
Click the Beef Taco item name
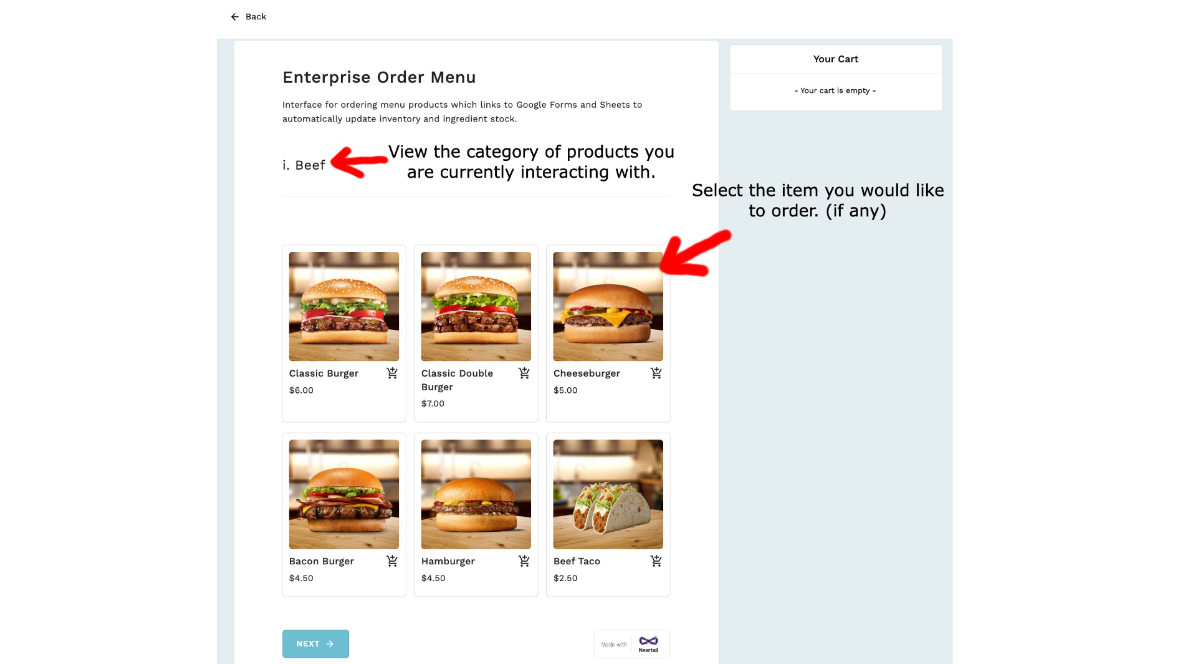(577, 561)
